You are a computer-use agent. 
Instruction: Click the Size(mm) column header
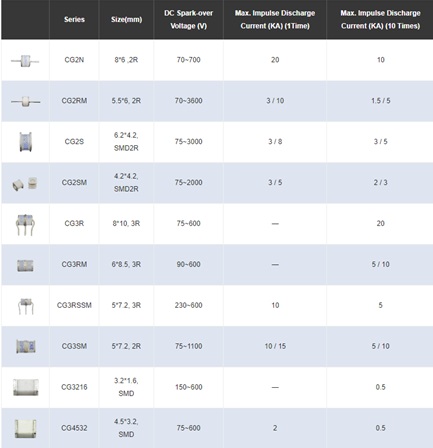[126, 19]
